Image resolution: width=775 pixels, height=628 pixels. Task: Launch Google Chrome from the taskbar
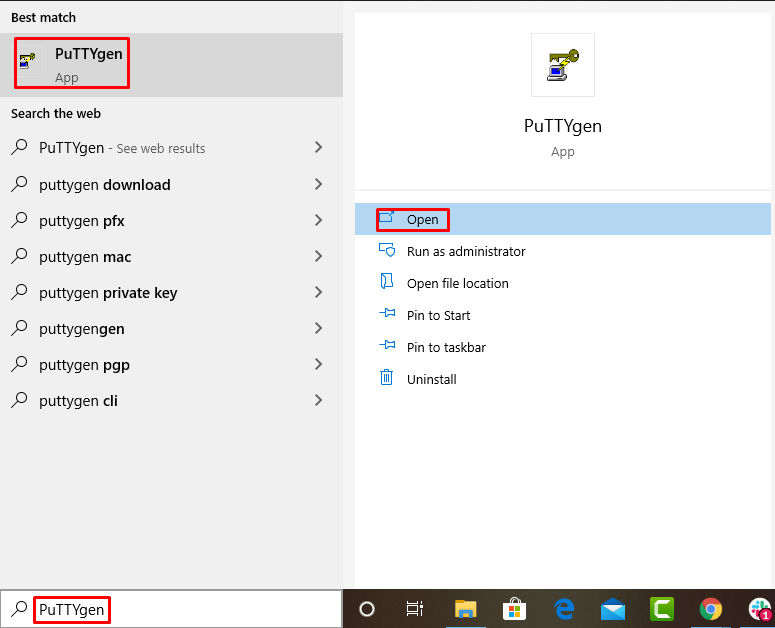(711, 609)
